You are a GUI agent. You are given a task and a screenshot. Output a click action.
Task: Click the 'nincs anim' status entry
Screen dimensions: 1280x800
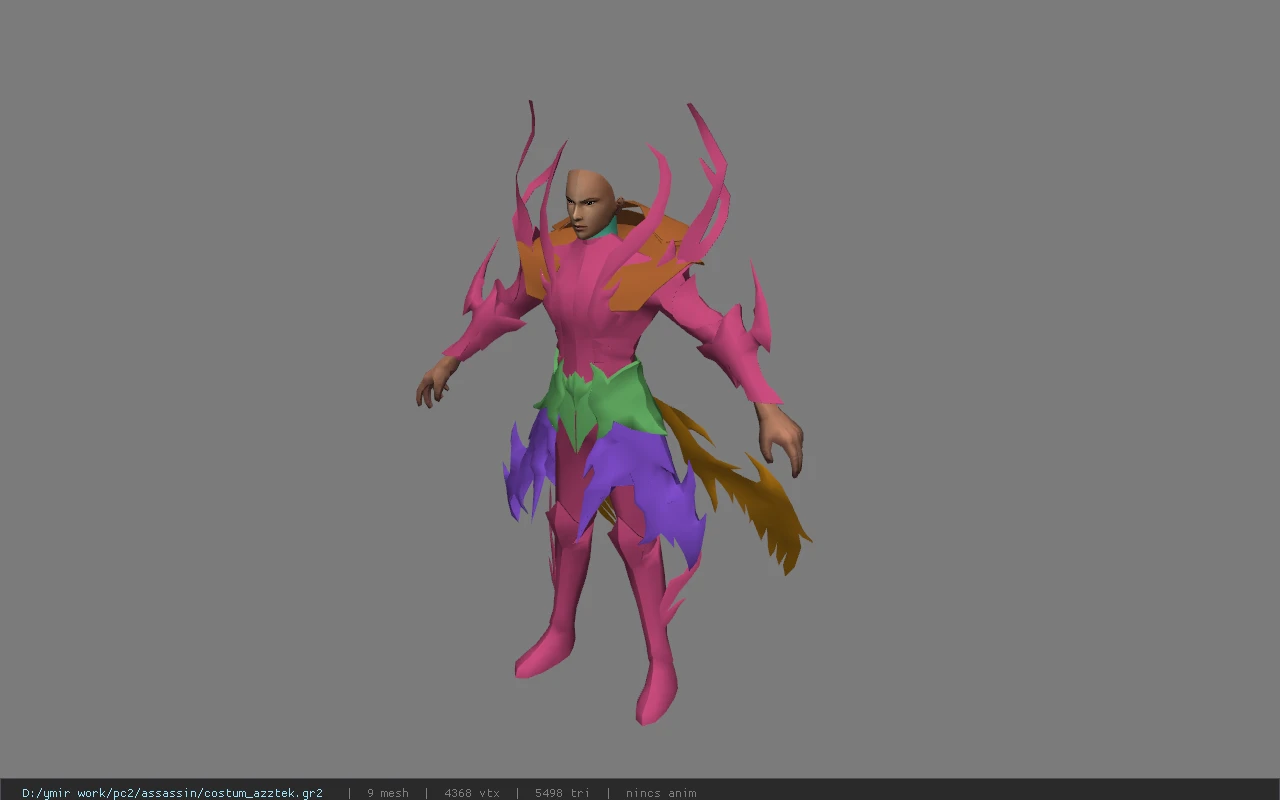pos(661,793)
